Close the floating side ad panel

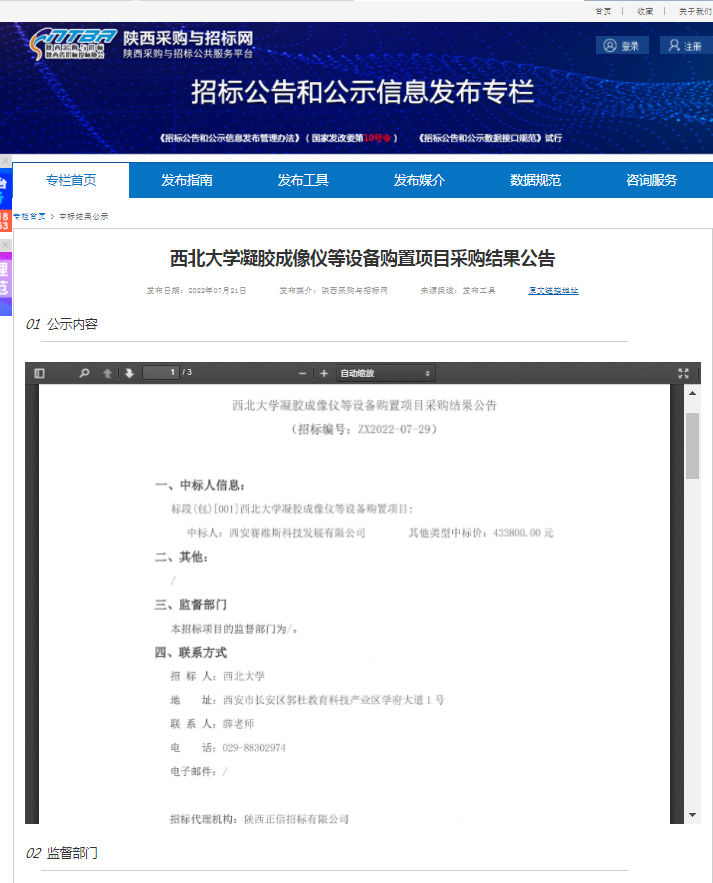pyautogui.click(x=5, y=161)
